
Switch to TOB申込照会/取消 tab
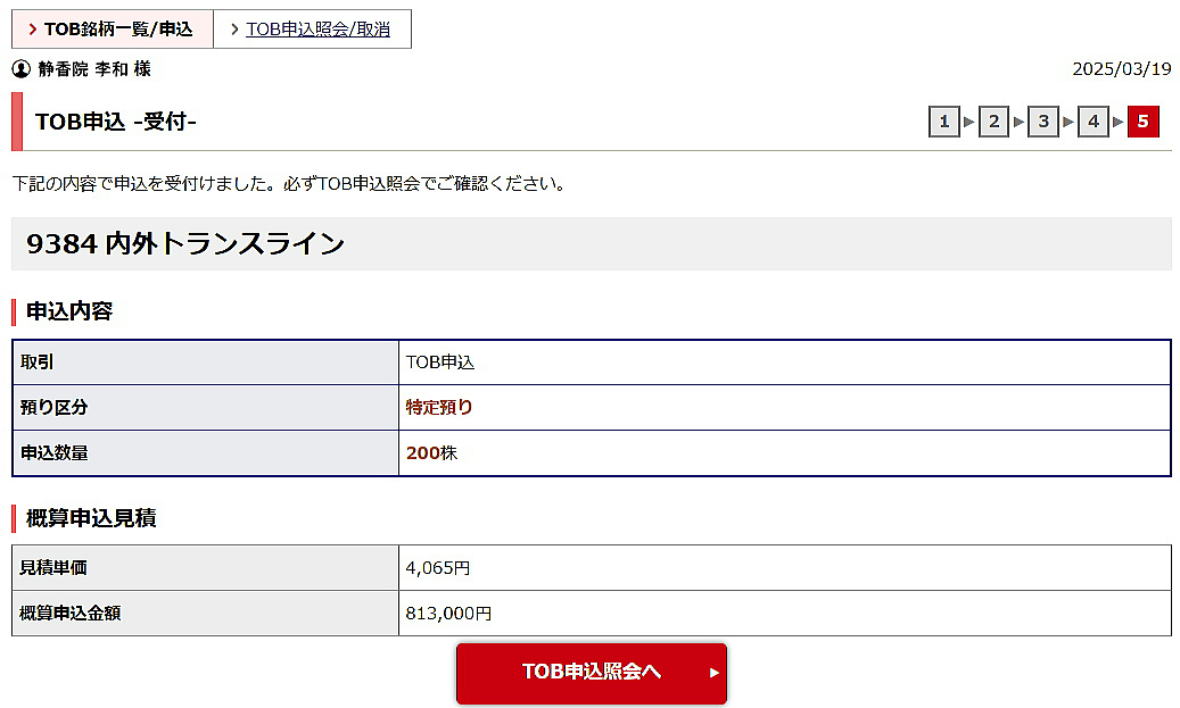tap(312, 29)
